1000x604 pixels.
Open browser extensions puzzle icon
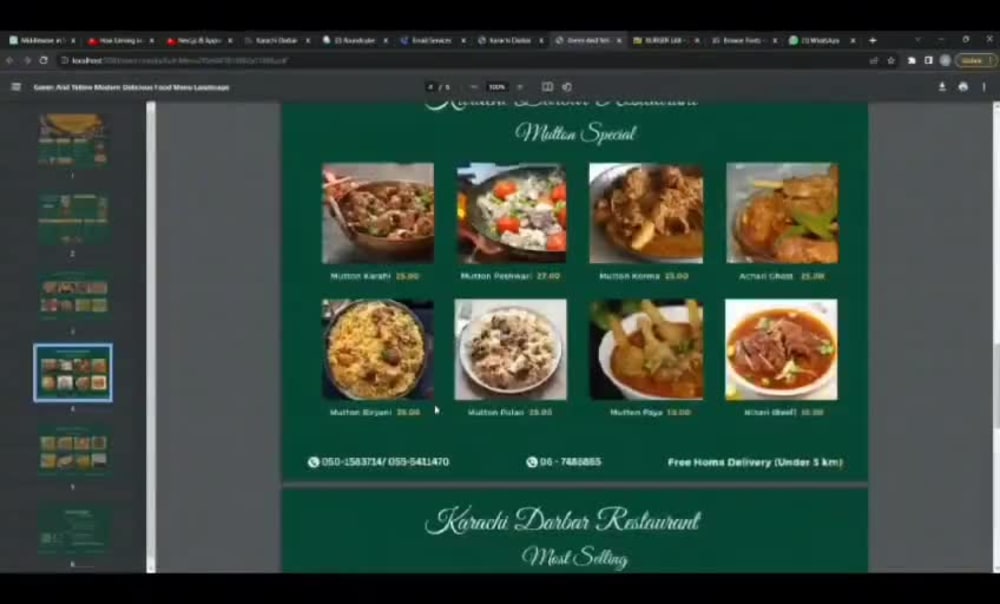pos(912,61)
